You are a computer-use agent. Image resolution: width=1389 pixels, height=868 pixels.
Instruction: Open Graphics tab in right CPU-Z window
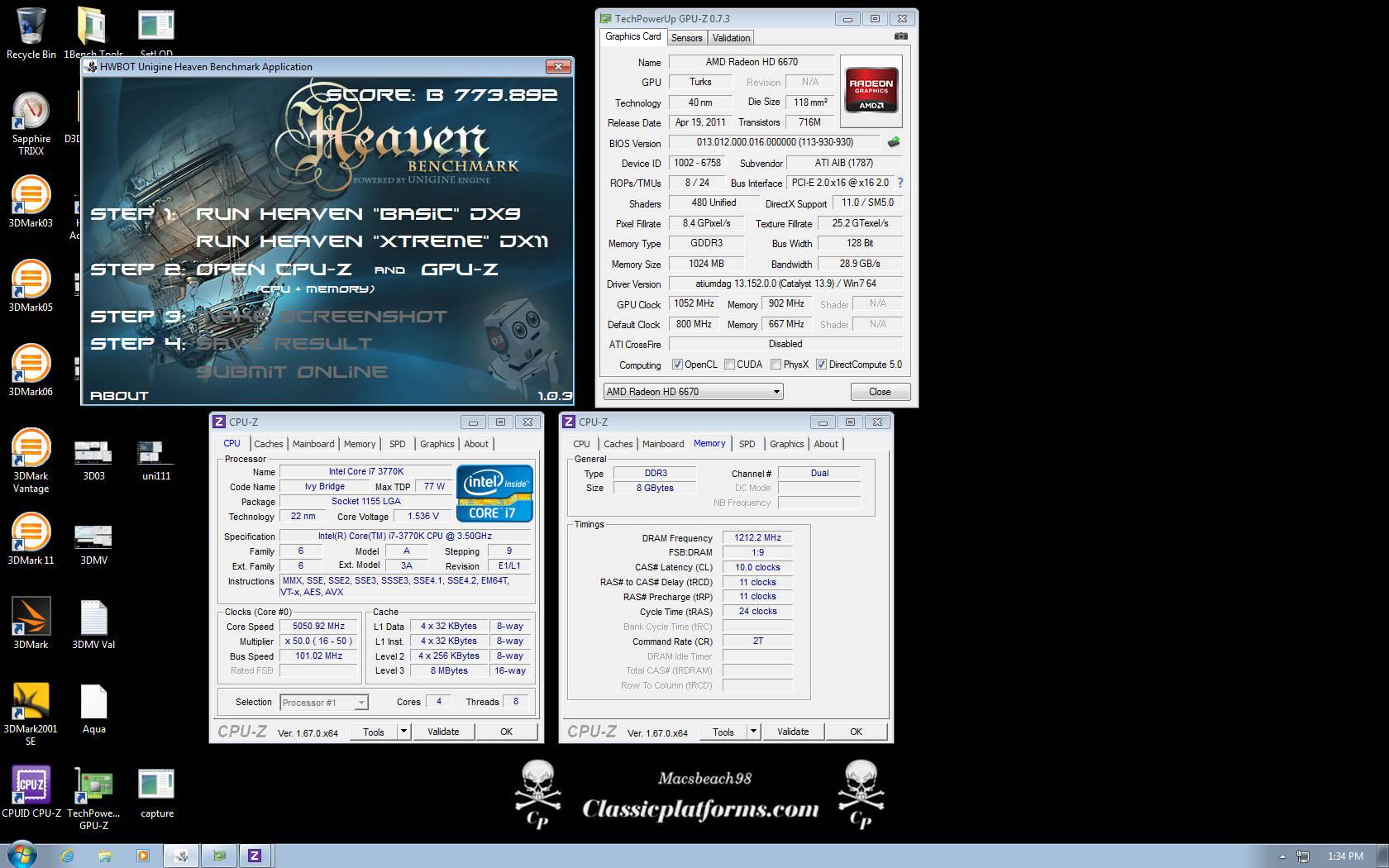(786, 444)
